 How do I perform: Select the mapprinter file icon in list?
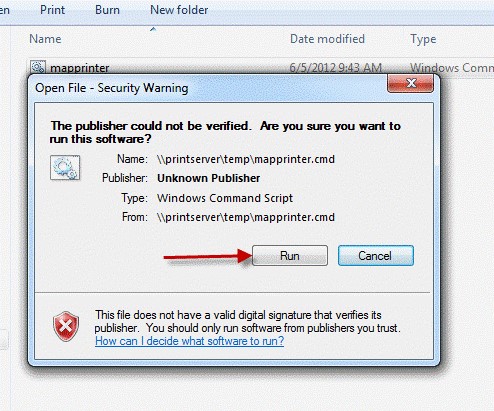pyautogui.click(x=38, y=67)
